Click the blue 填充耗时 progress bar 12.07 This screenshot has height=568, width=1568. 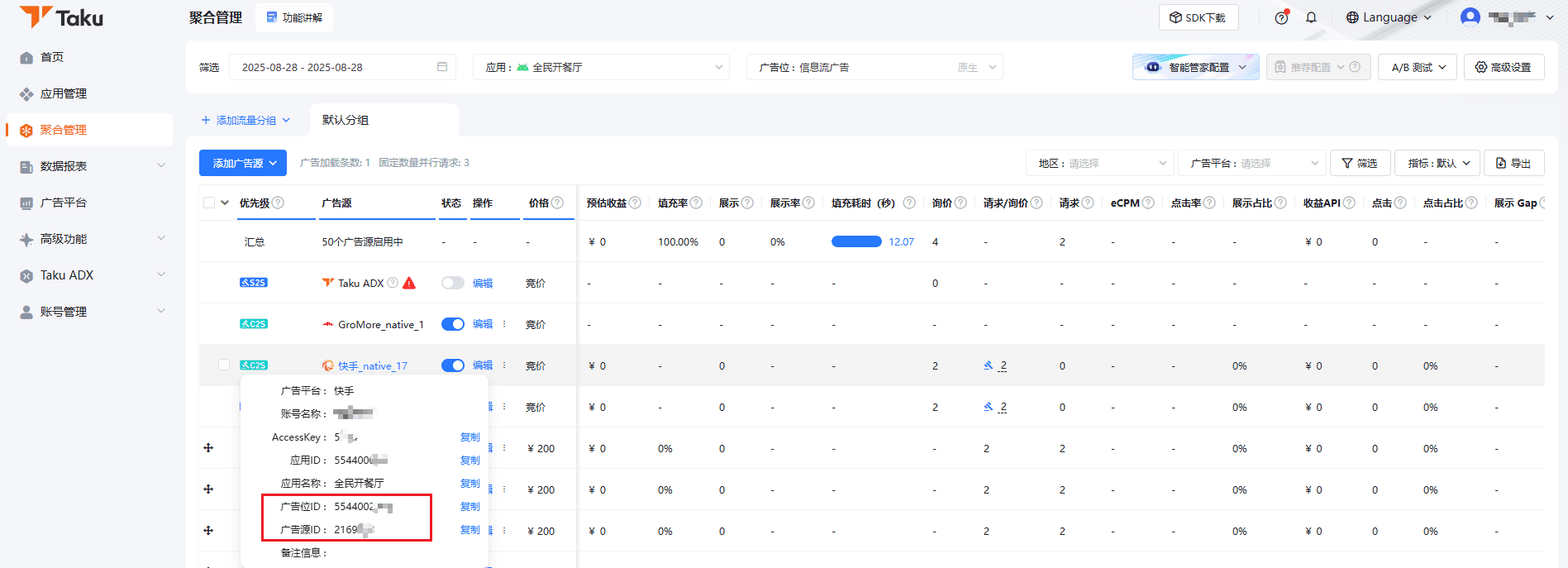point(856,241)
